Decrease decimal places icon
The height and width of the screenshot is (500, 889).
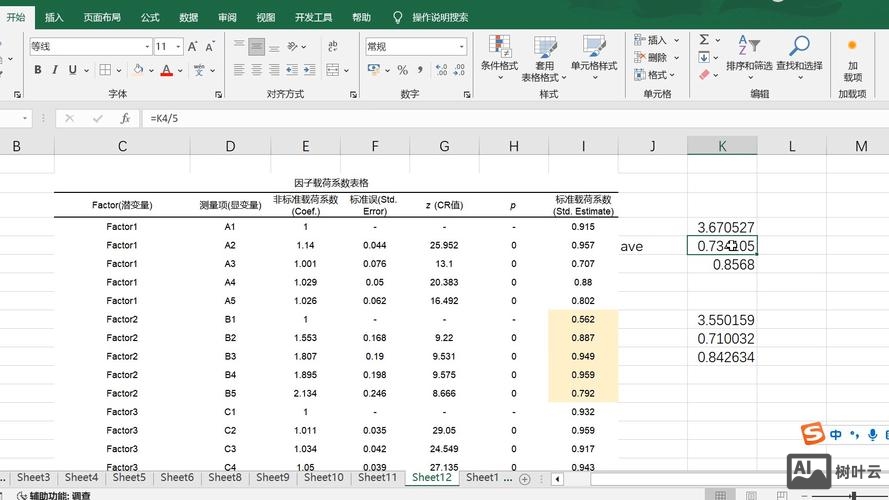459,70
